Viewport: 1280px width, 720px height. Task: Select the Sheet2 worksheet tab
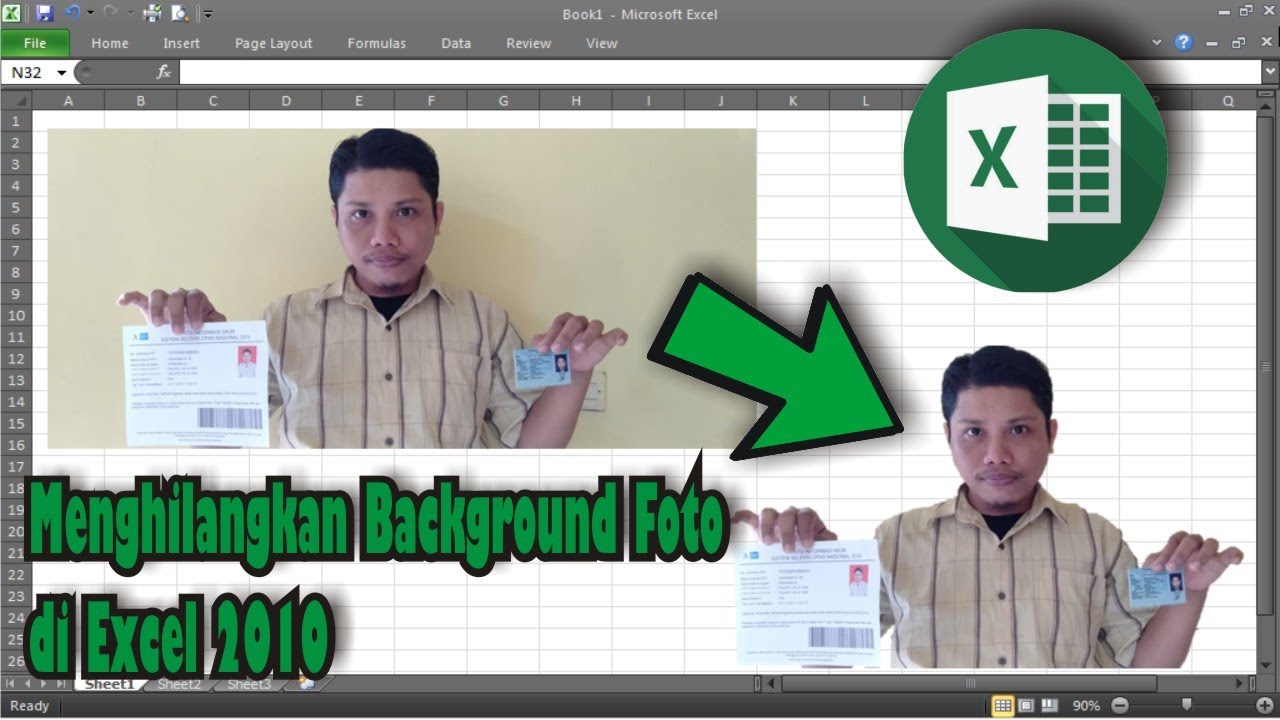tap(180, 684)
